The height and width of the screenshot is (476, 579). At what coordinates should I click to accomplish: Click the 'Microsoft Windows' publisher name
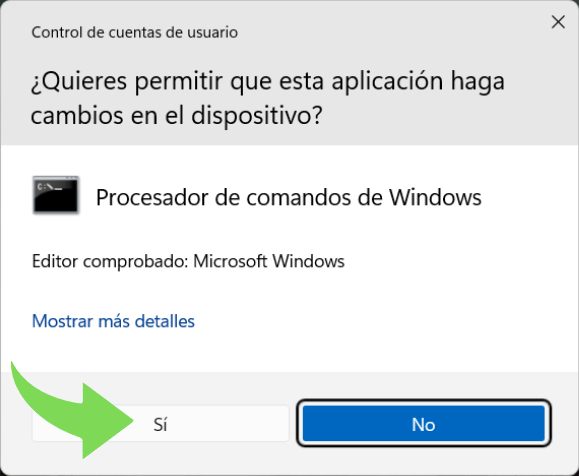coord(269,261)
